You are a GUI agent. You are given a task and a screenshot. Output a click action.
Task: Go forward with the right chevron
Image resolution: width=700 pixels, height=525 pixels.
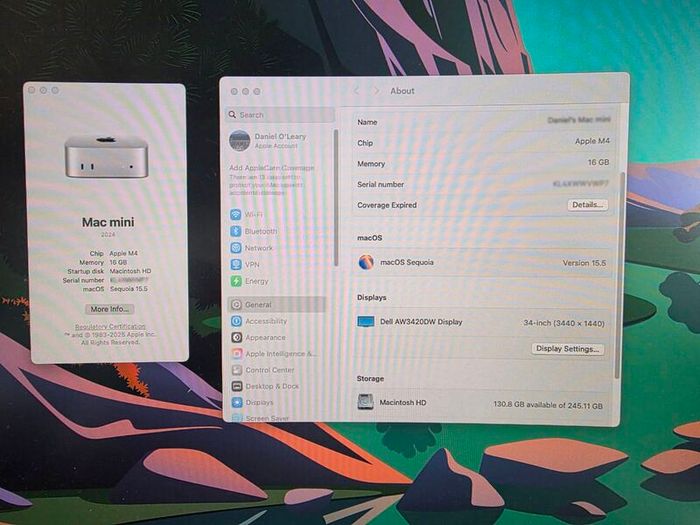[x=376, y=91]
